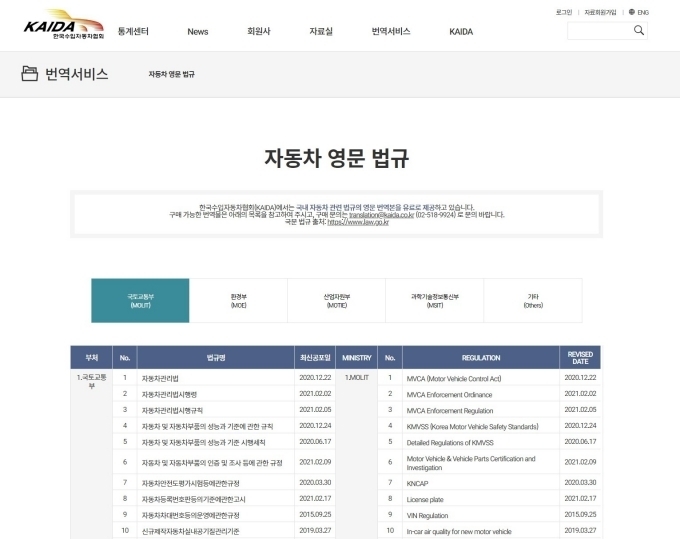Open the 통계센터 menu
680x539 pixels.
(x=133, y=31)
